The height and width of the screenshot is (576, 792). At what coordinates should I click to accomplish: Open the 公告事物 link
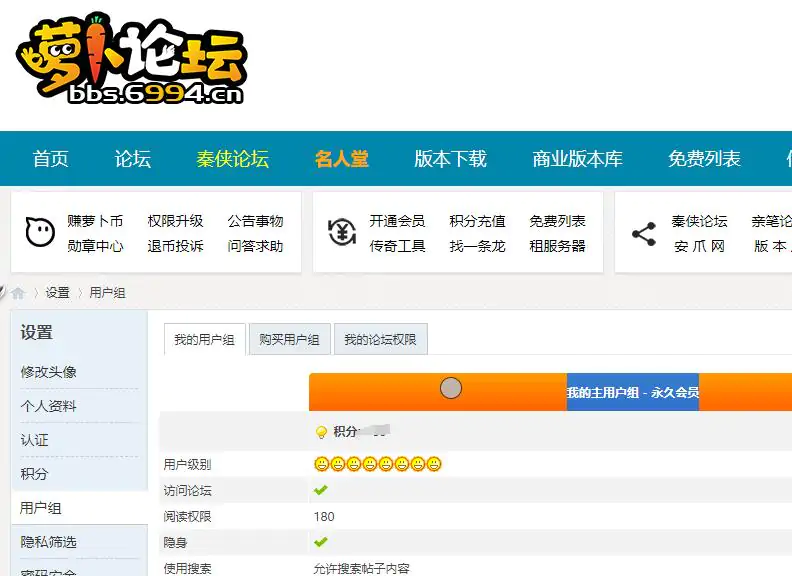pos(255,221)
